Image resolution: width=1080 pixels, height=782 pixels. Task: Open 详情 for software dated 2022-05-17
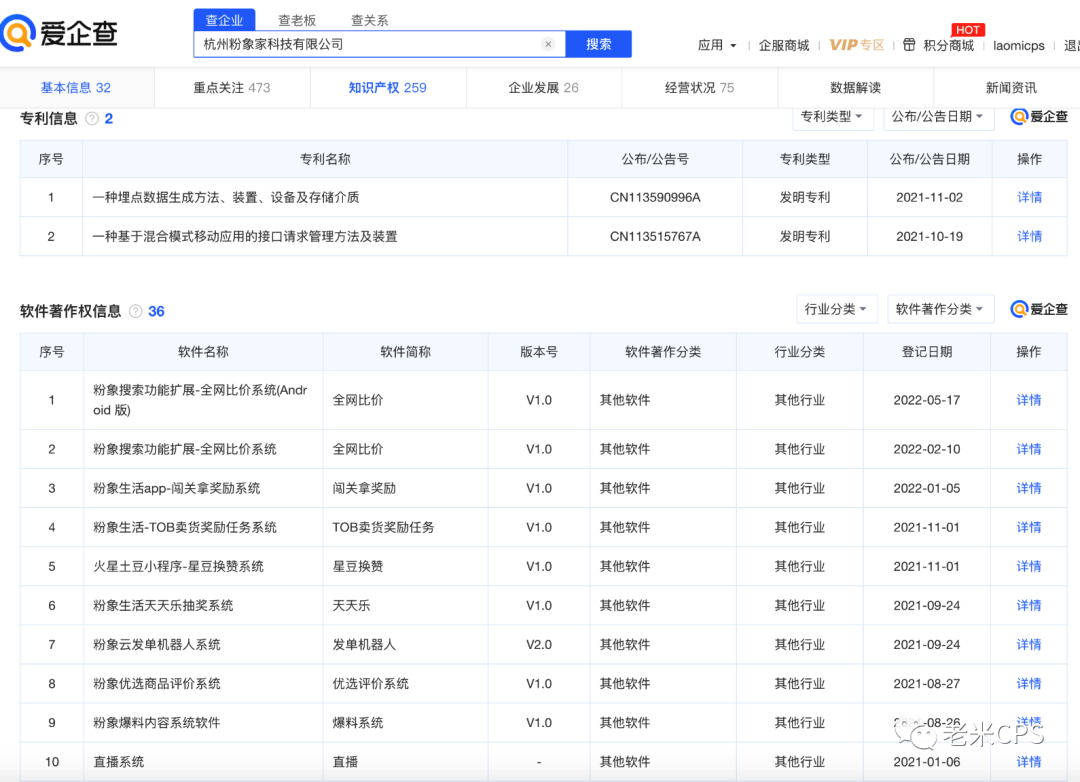click(x=1028, y=400)
